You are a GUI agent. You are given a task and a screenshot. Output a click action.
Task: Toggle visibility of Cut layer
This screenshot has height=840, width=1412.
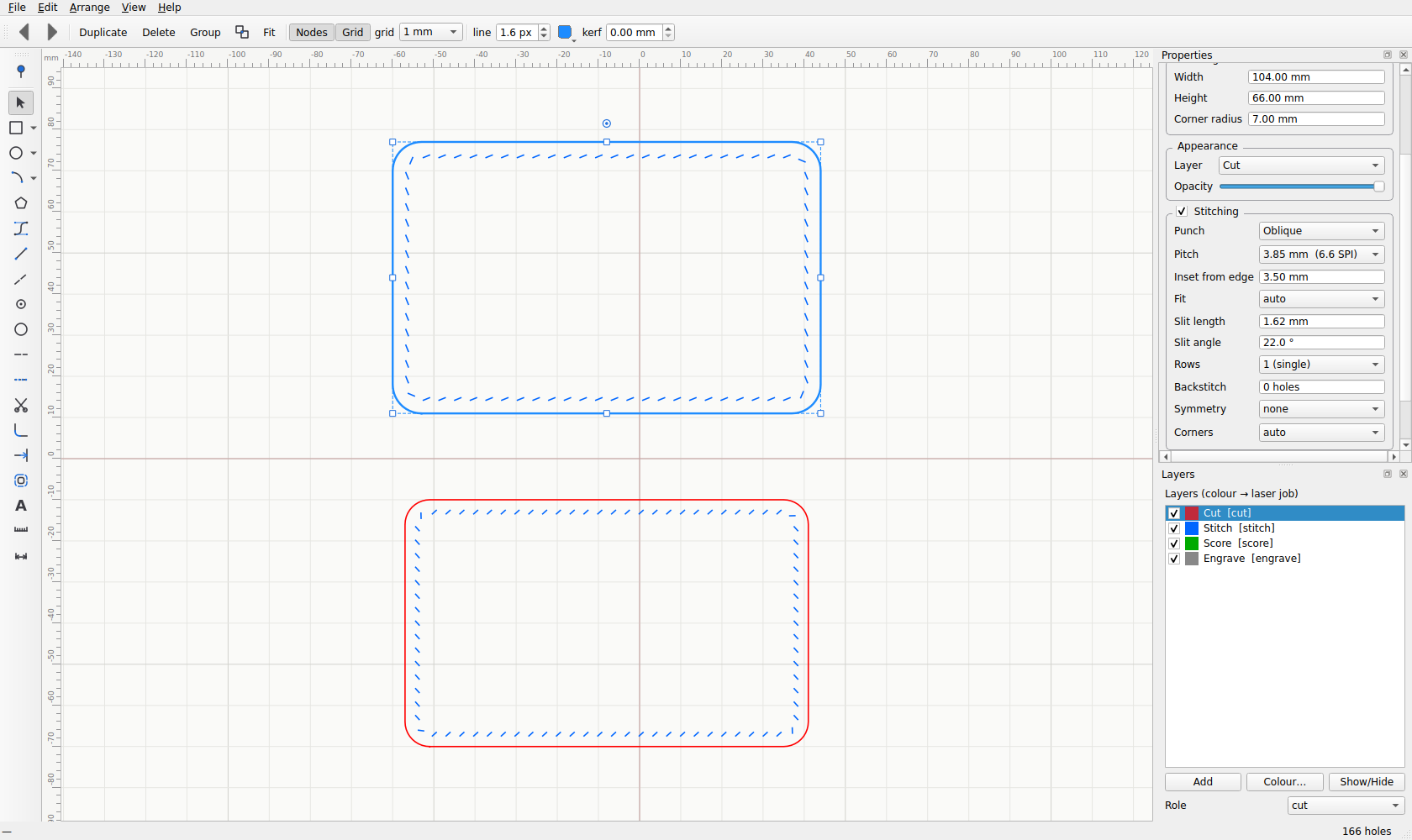pos(1174,513)
